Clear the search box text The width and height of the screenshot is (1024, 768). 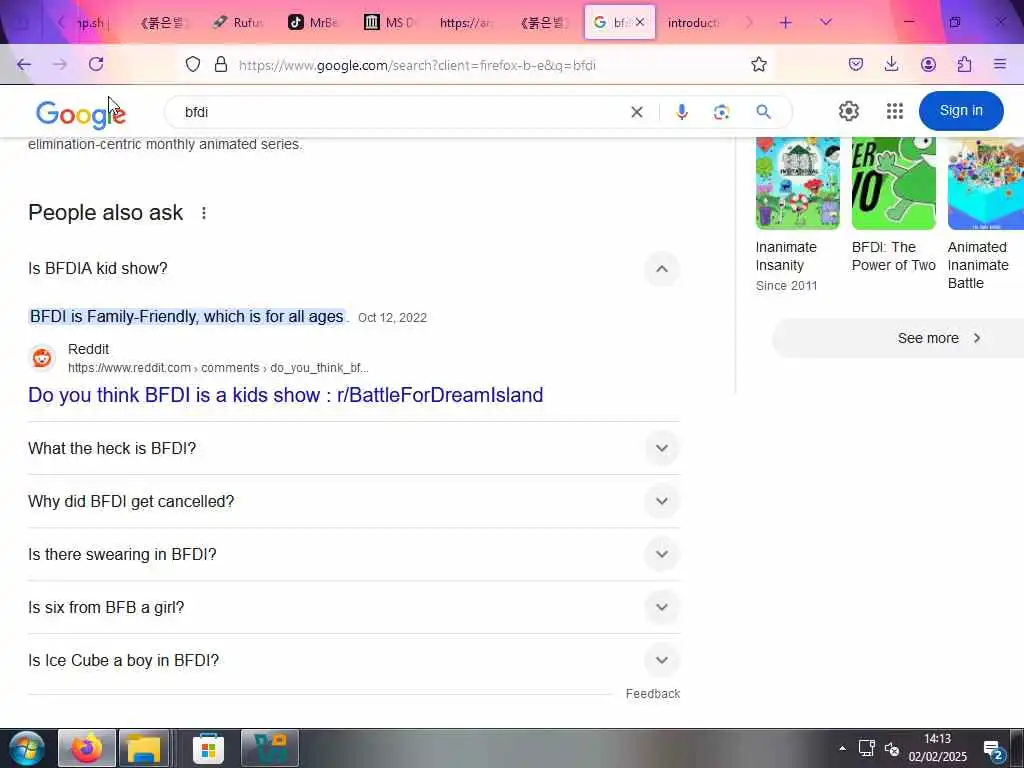637,112
